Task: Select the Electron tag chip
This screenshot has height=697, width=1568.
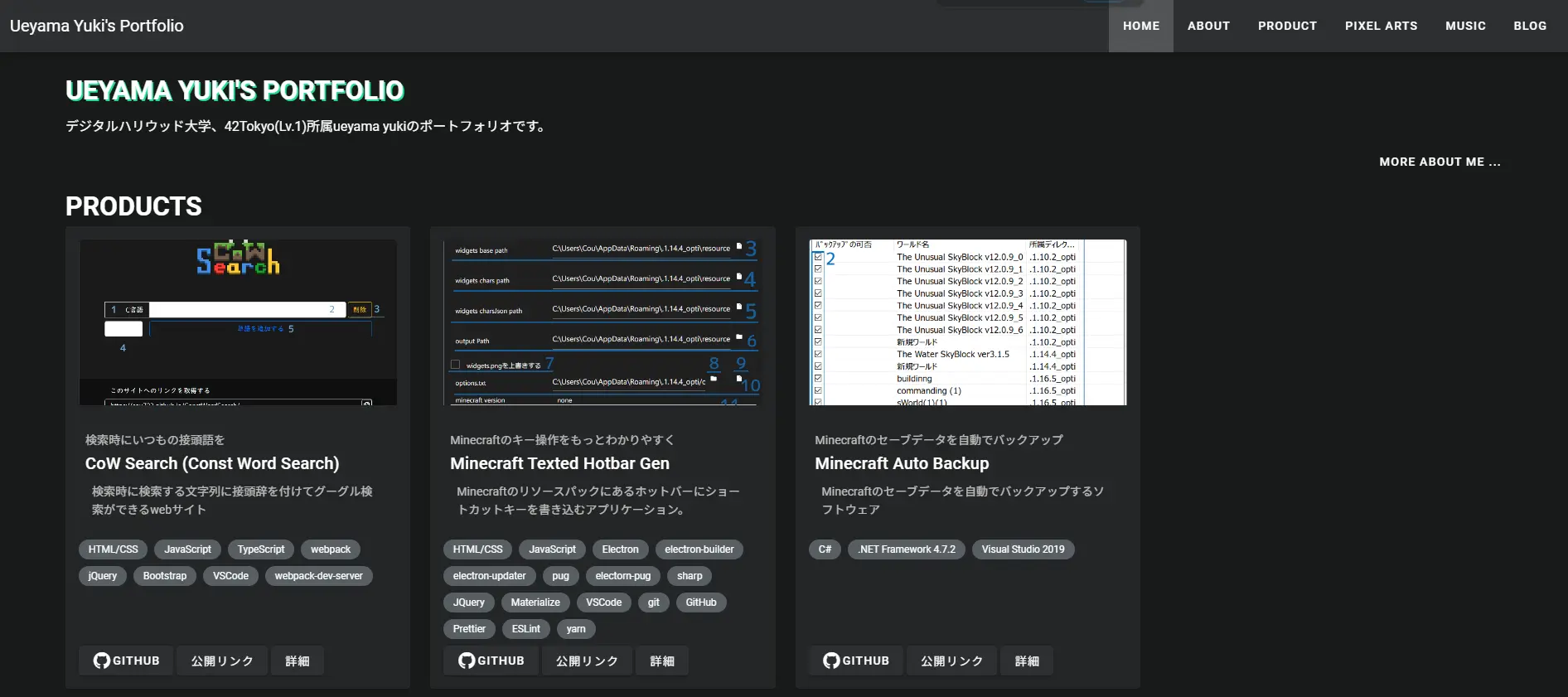Action: point(620,549)
